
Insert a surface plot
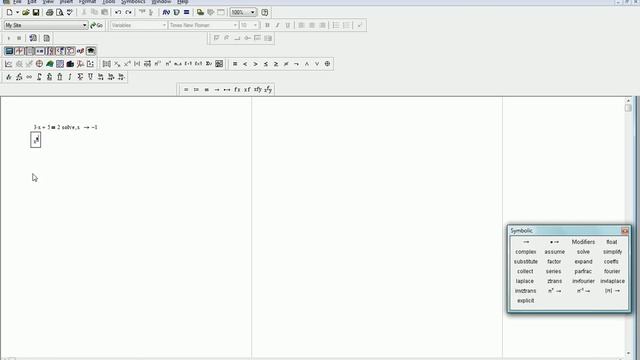[x=49, y=64]
